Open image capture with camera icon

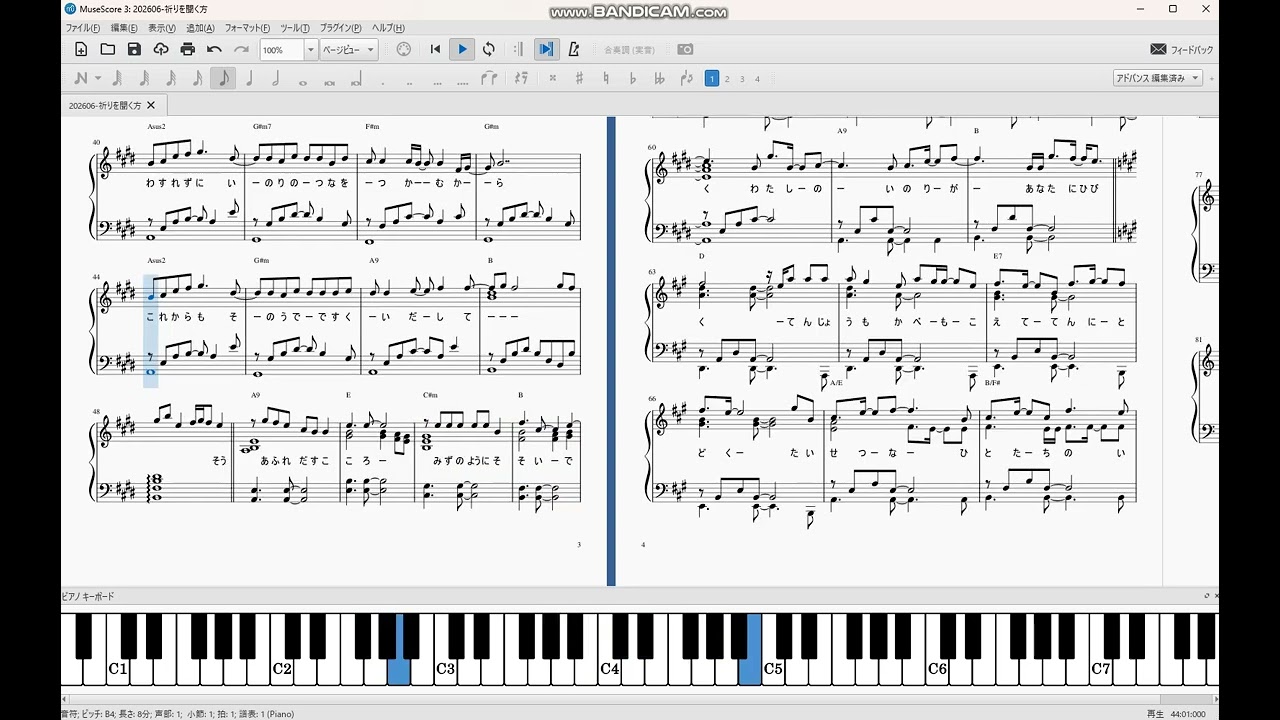point(685,49)
